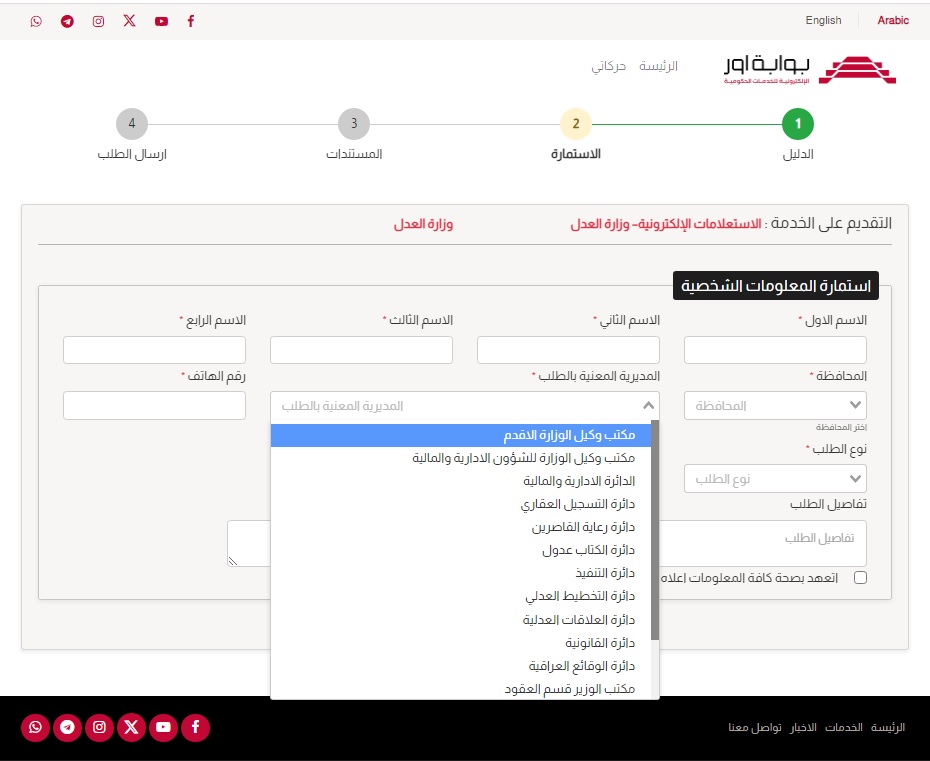Select دائرة القانونية option
Viewport: 930px width, 761px height.
[x=461, y=643]
